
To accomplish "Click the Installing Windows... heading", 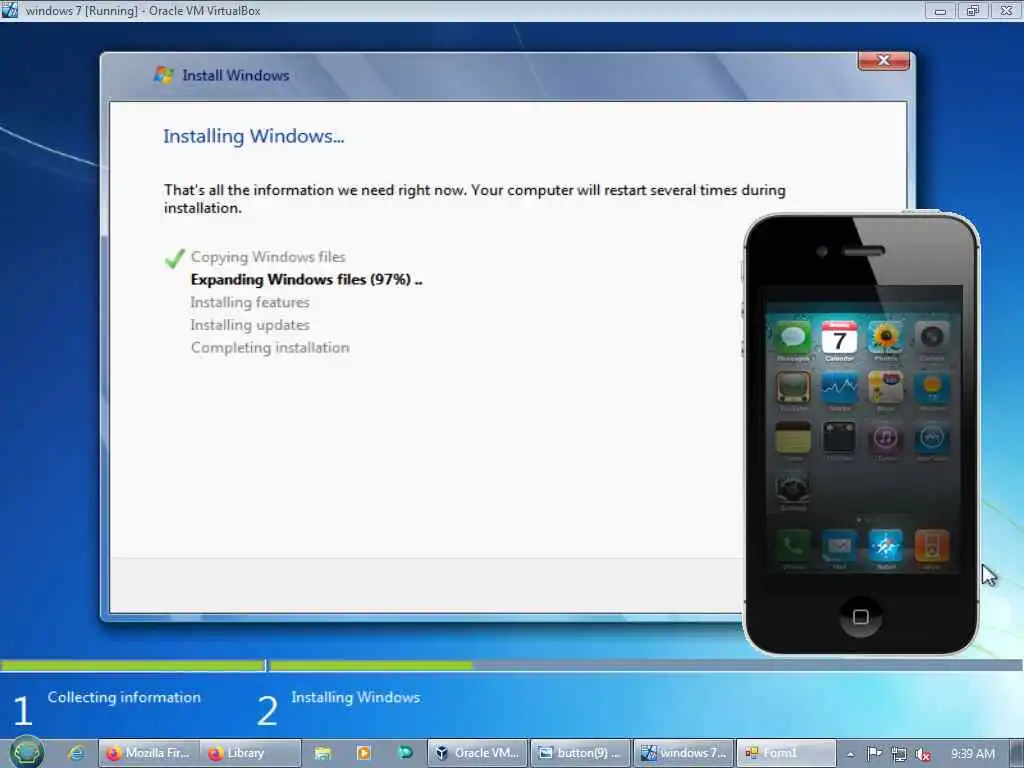I will pyautogui.click(x=253, y=136).
